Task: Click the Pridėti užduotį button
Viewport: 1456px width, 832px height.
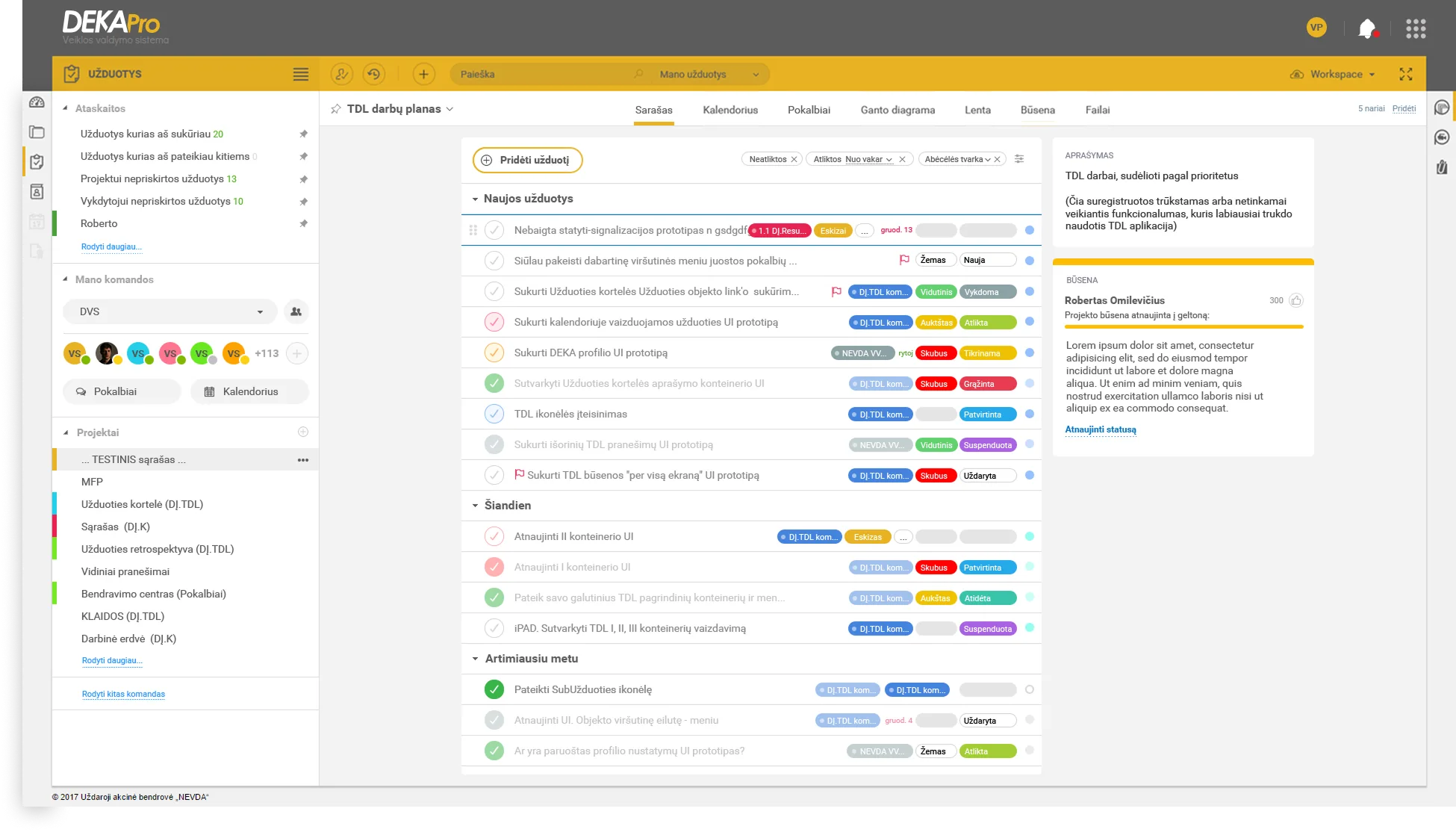Action: coord(527,160)
